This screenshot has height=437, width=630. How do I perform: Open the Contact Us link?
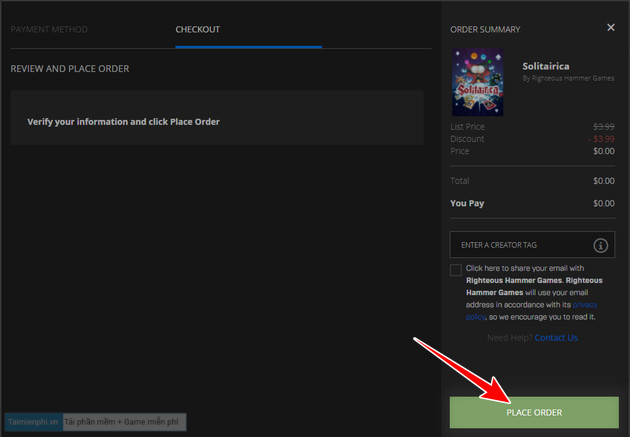coord(556,338)
